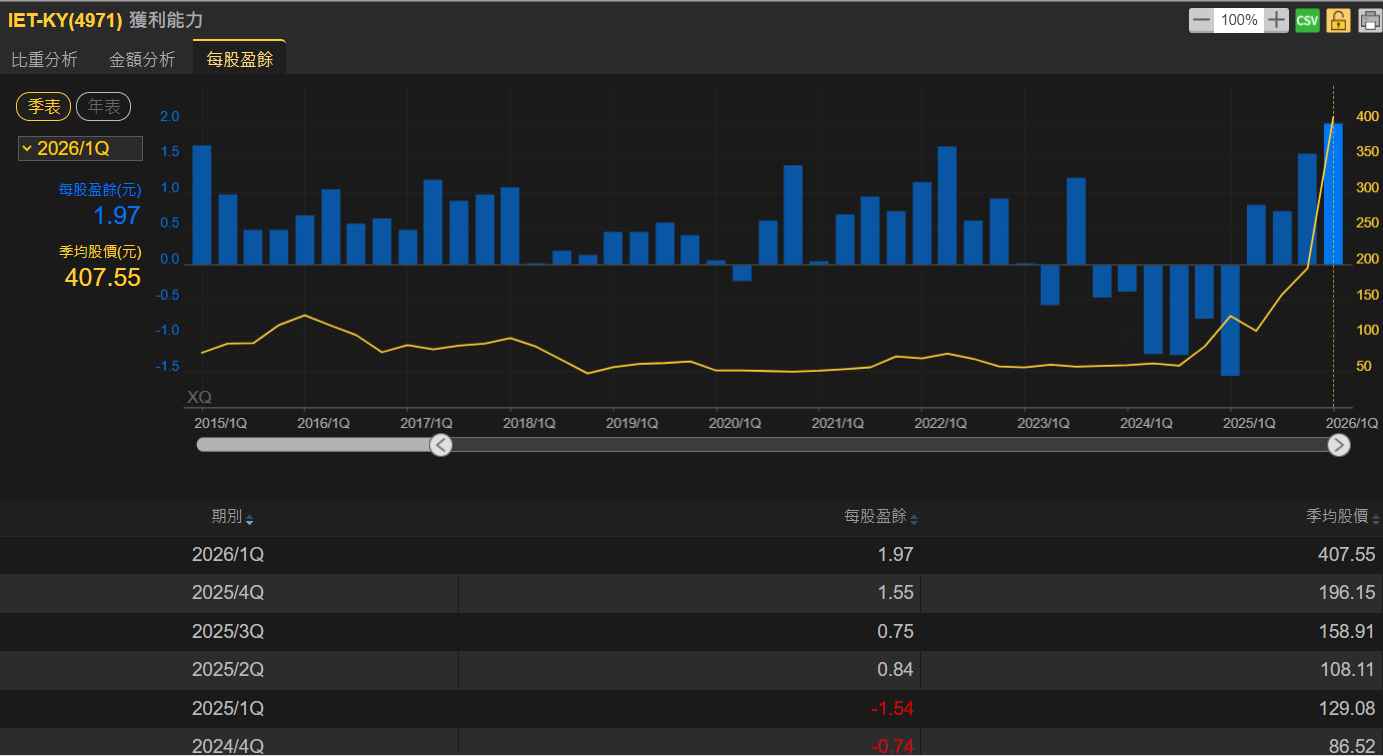Click average price 86.52 cell

(x=1351, y=745)
